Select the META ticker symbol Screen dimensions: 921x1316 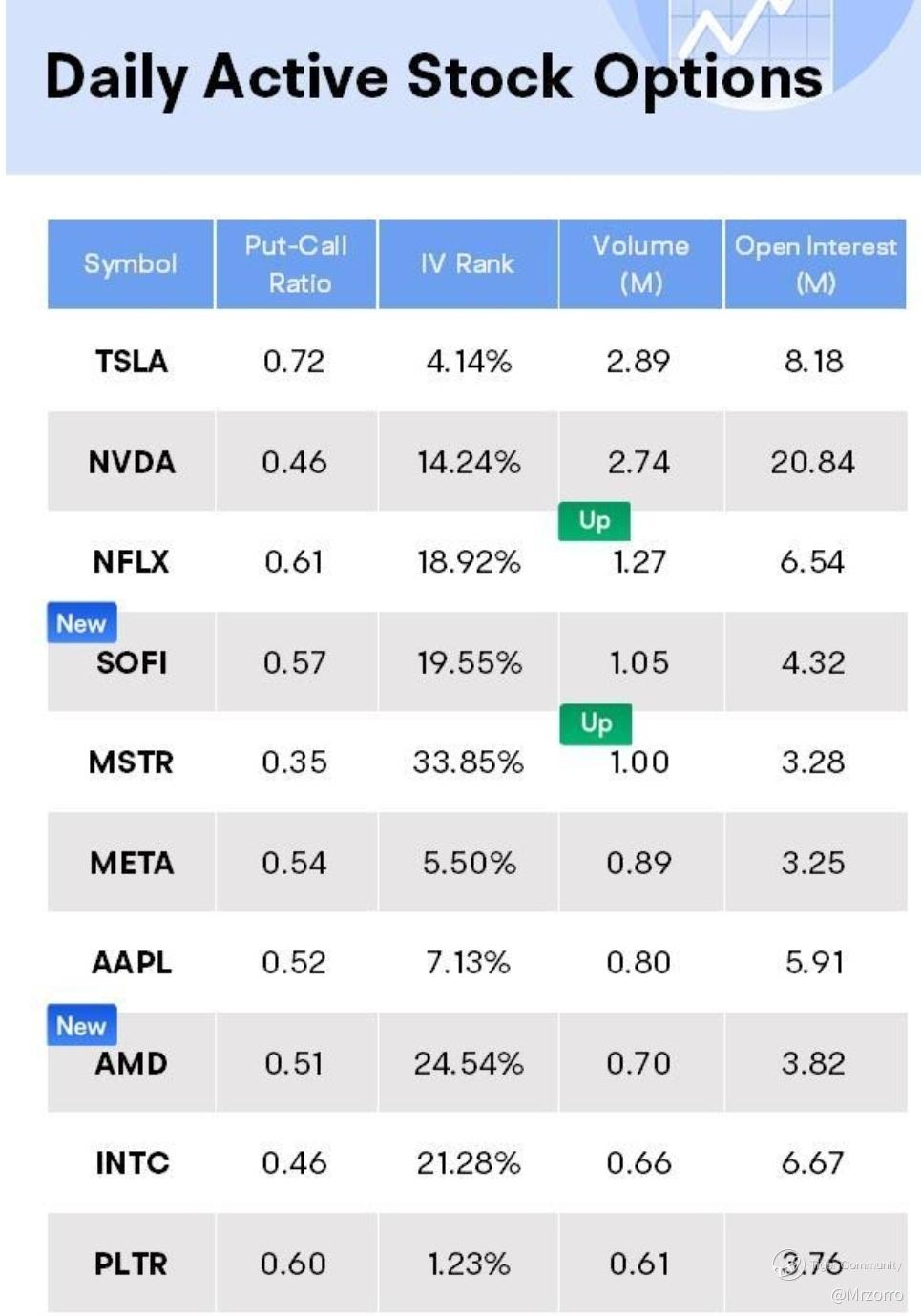132,864
